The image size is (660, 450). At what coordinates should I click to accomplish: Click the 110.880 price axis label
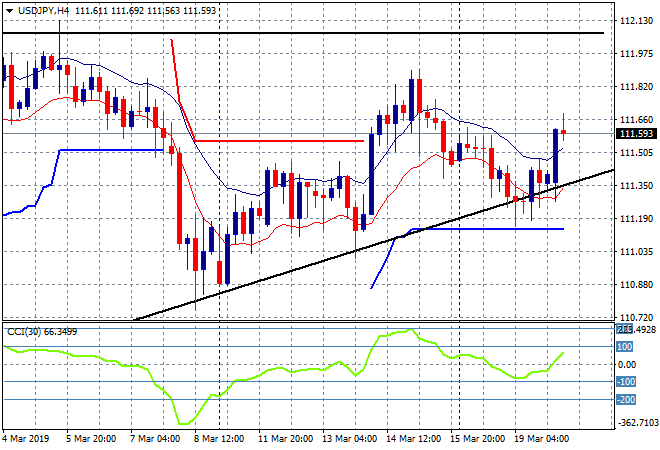[636, 285]
